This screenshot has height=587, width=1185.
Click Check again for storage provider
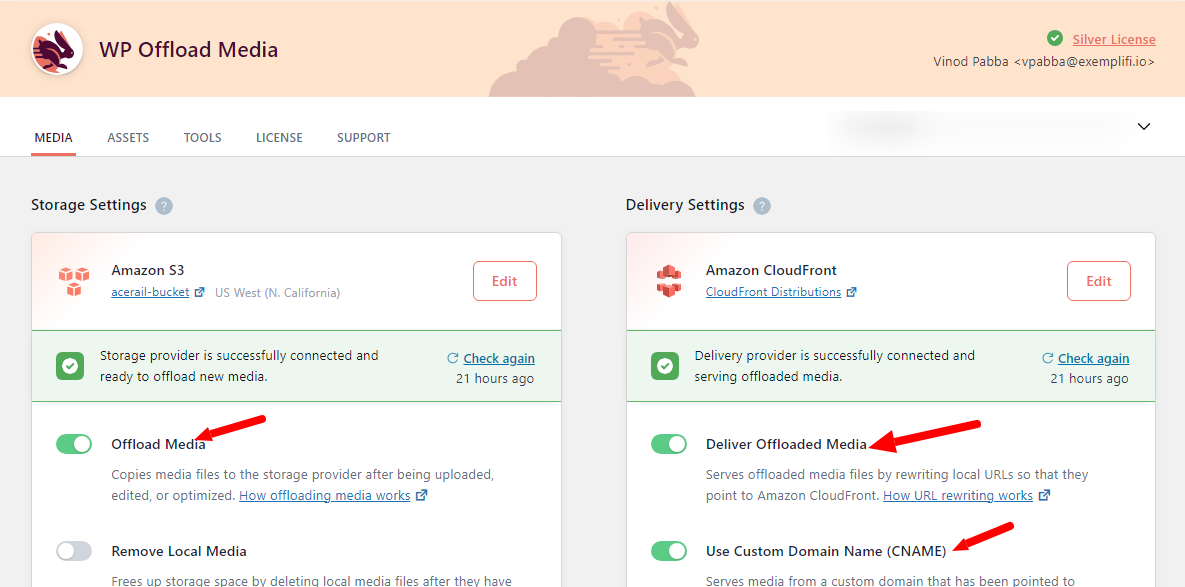click(x=499, y=358)
